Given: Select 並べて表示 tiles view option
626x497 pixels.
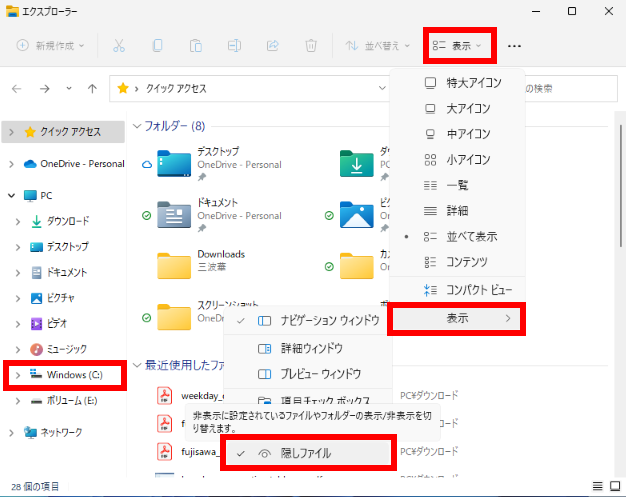Looking at the screenshot, I should (458, 236).
